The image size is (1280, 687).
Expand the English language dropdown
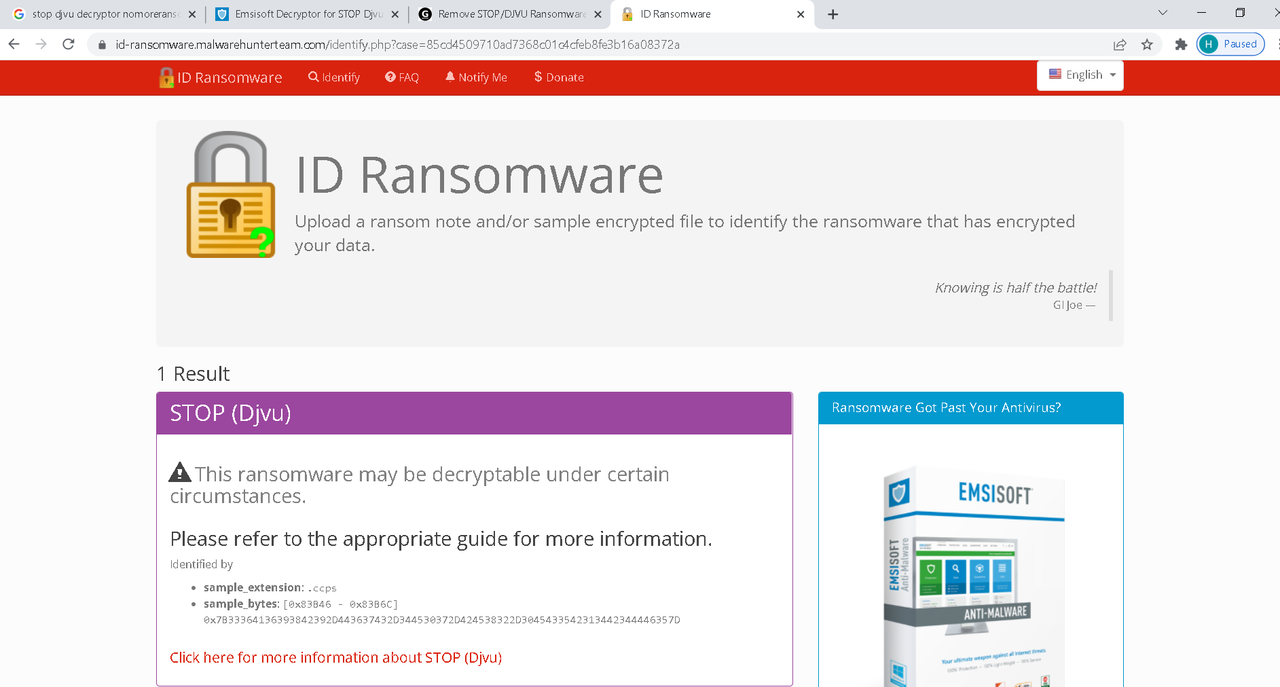(1080, 75)
